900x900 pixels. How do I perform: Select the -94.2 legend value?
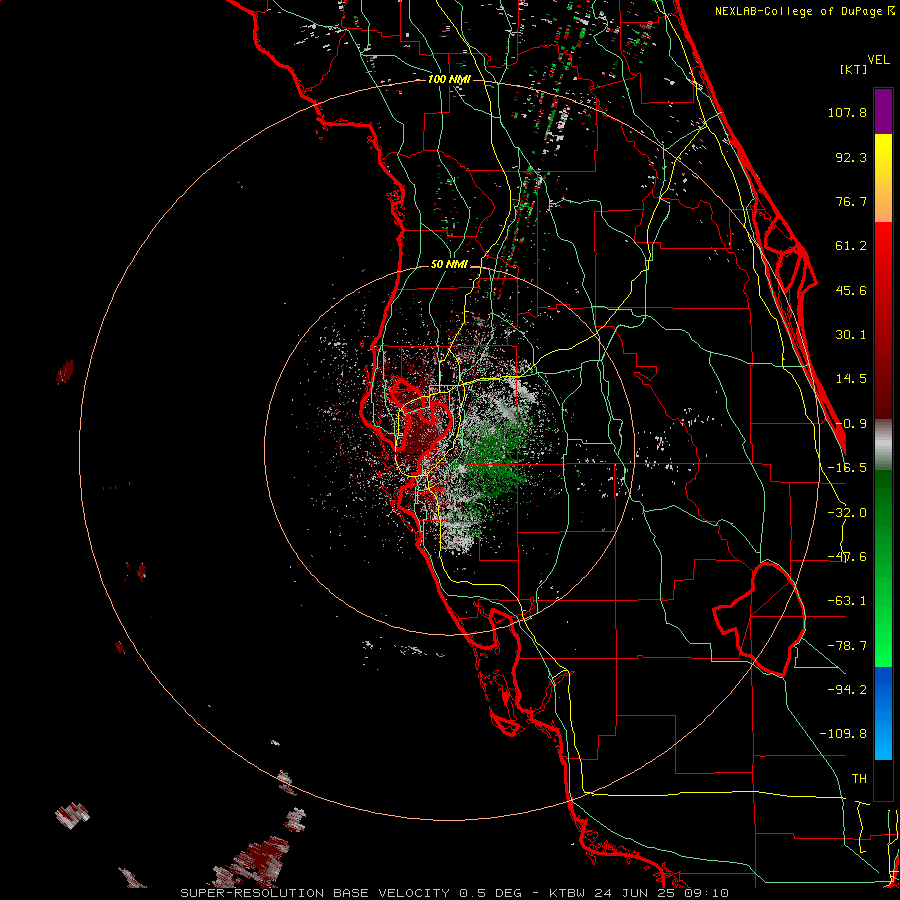click(x=847, y=689)
